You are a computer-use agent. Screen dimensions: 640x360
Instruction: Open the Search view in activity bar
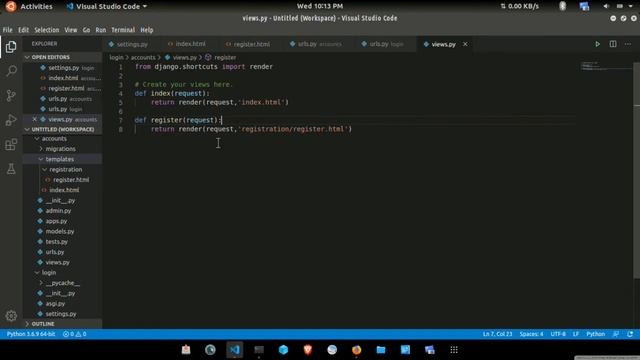pyautogui.click(x=11, y=71)
